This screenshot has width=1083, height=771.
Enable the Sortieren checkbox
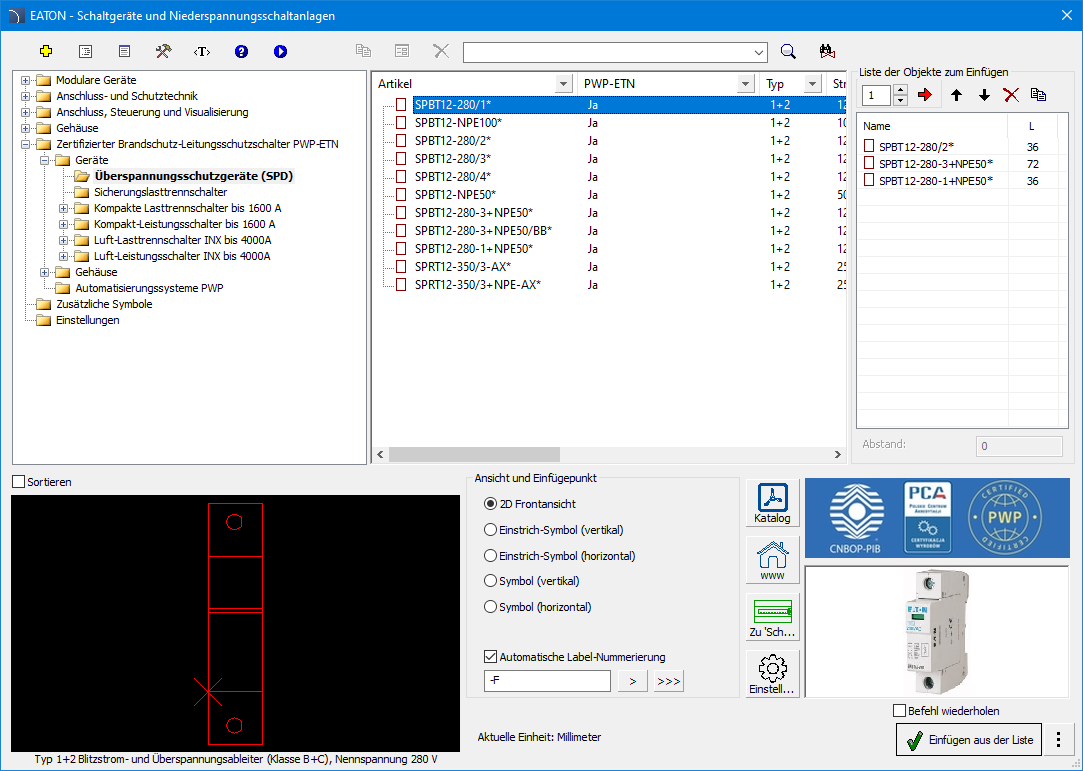pos(19,482)
